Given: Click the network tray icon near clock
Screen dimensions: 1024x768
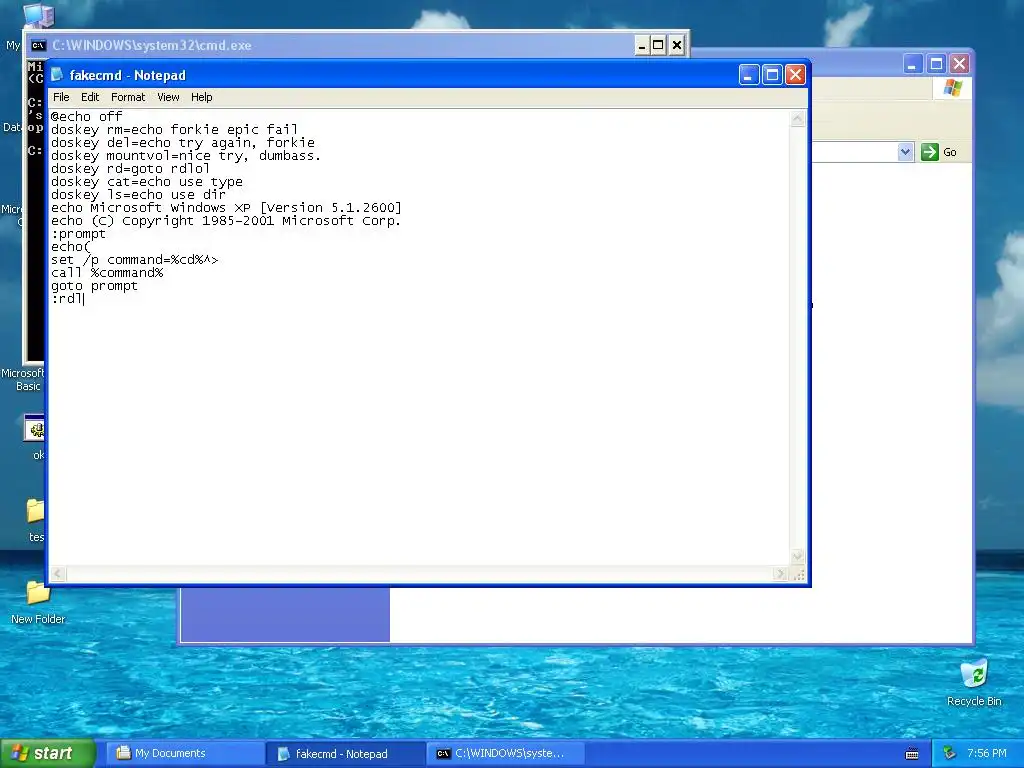Looking at the screenshot, I should (950, 754).
